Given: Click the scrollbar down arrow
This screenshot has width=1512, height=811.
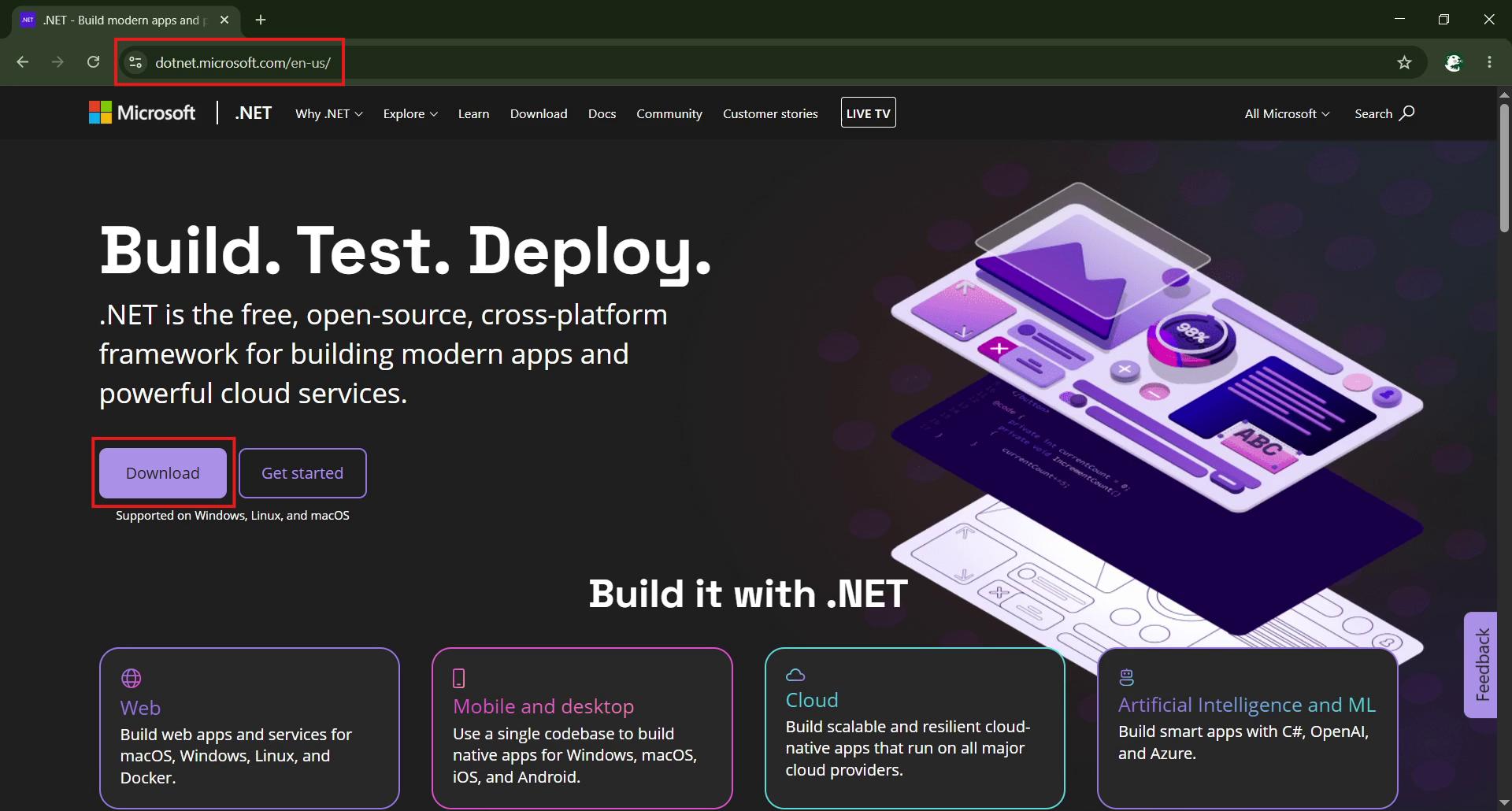Looking at the screenshot, I should [x=1504, y=803].
